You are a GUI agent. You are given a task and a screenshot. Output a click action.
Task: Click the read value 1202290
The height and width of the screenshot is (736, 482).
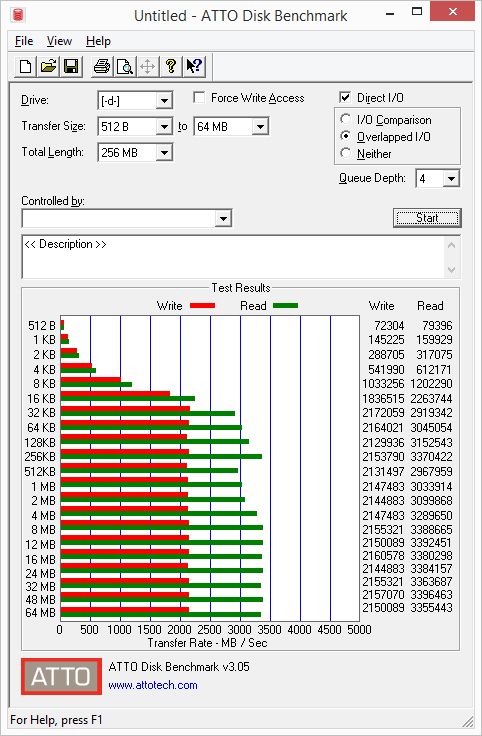click(x=431, y=384)
